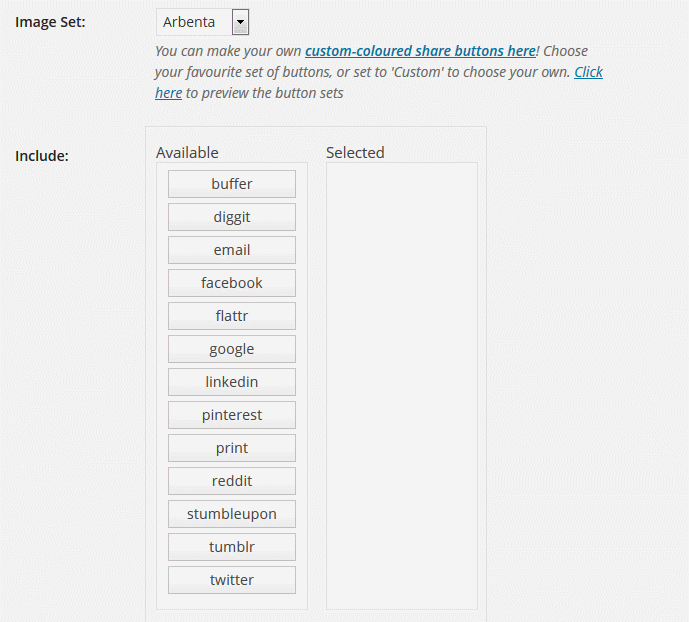The height and width of the screenshot is (622, 689).
Task: Click the google share button
Action: click(232, 349)
